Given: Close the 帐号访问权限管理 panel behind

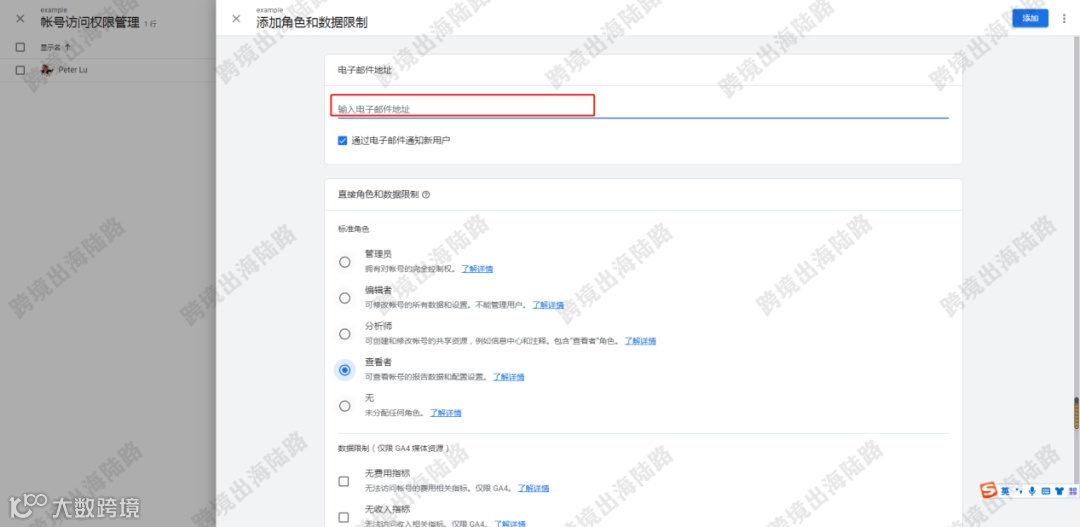Looking at the screenshot, I should pos(20,19).
